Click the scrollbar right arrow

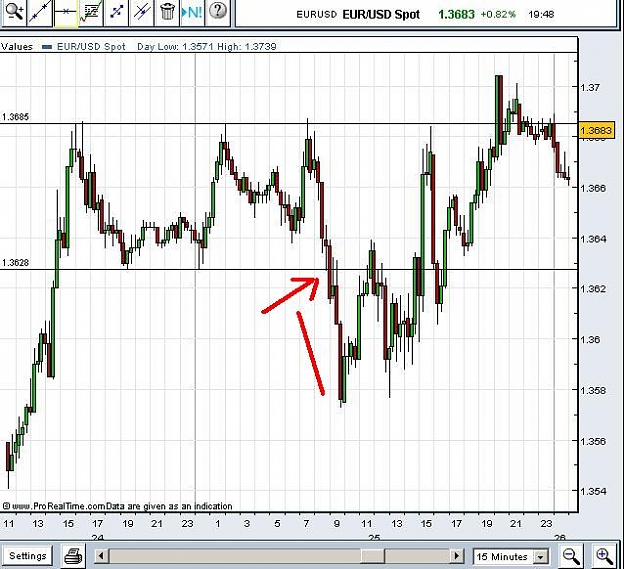[x=457, y=555]
